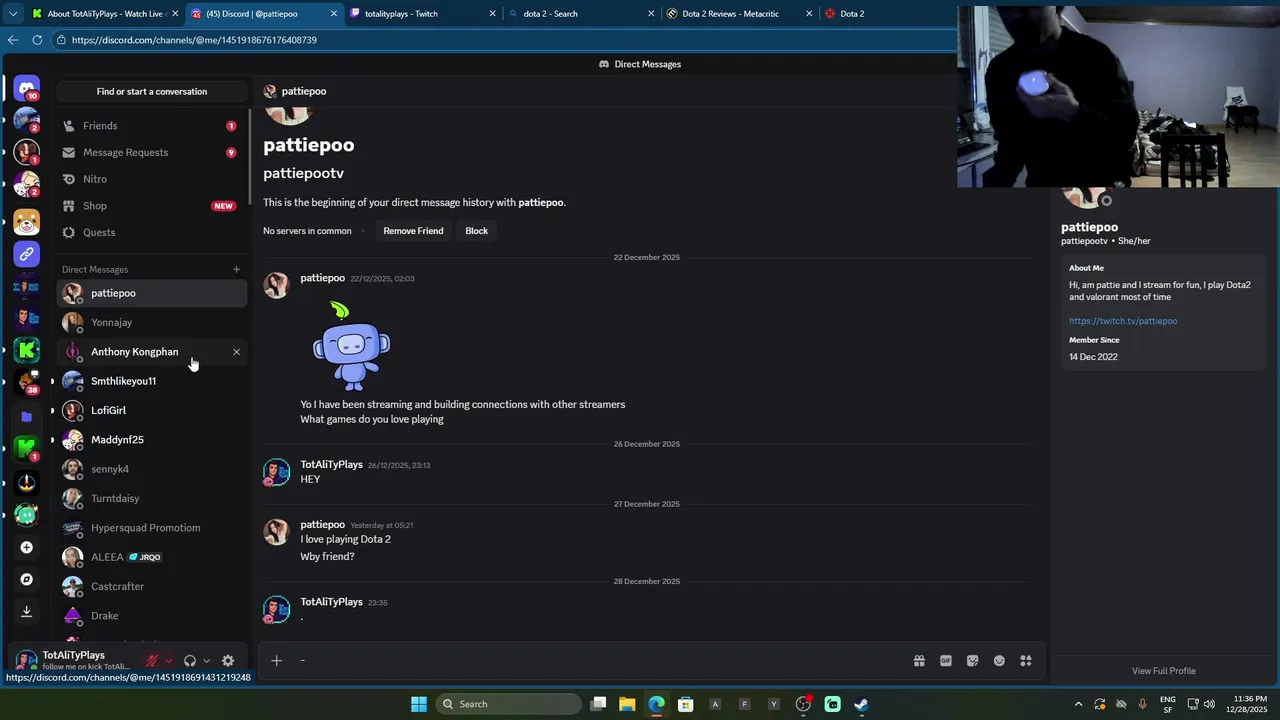The width and height of the screenshot is (1280, 720).
Task: Open the DM with Castcrafter
Action: 151,586
